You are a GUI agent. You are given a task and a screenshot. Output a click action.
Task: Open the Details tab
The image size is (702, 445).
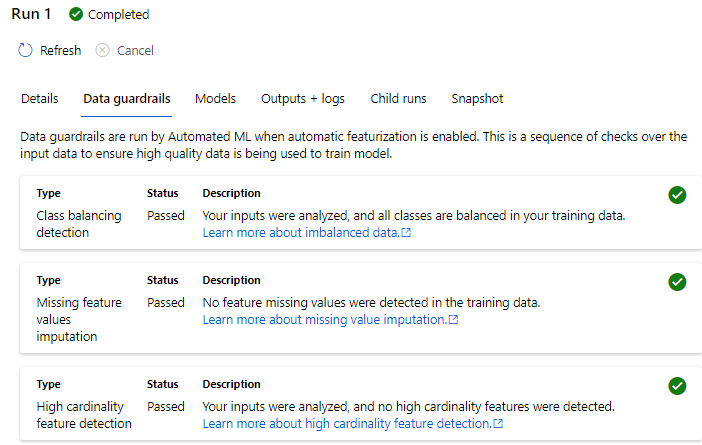point(39,99)
